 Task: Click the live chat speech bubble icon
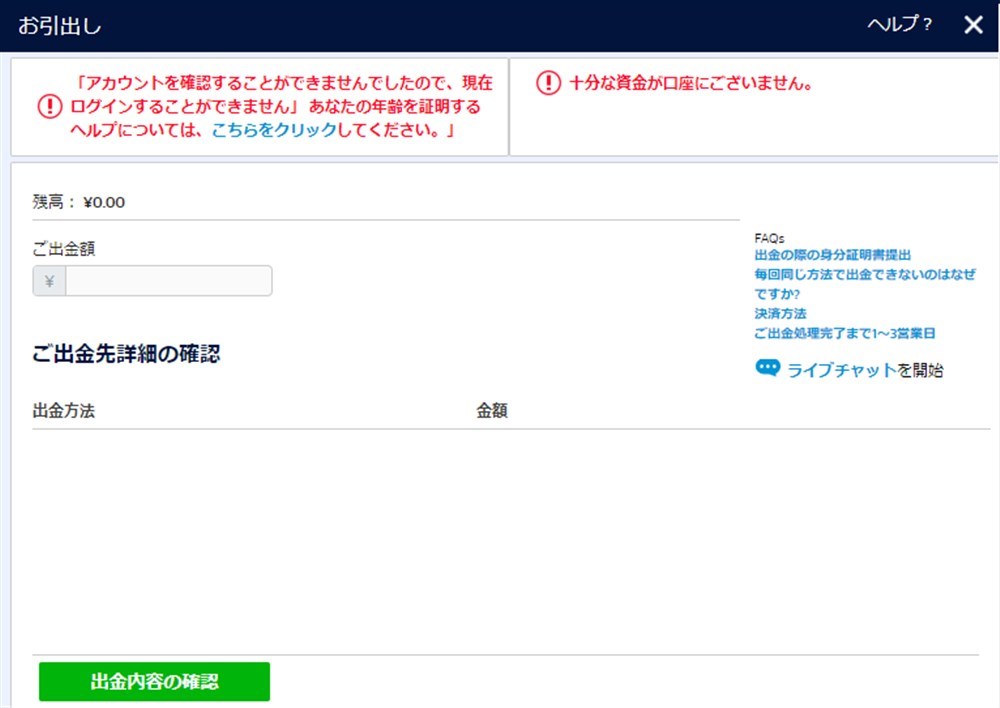pyautogui.click(x=767, y=368)
